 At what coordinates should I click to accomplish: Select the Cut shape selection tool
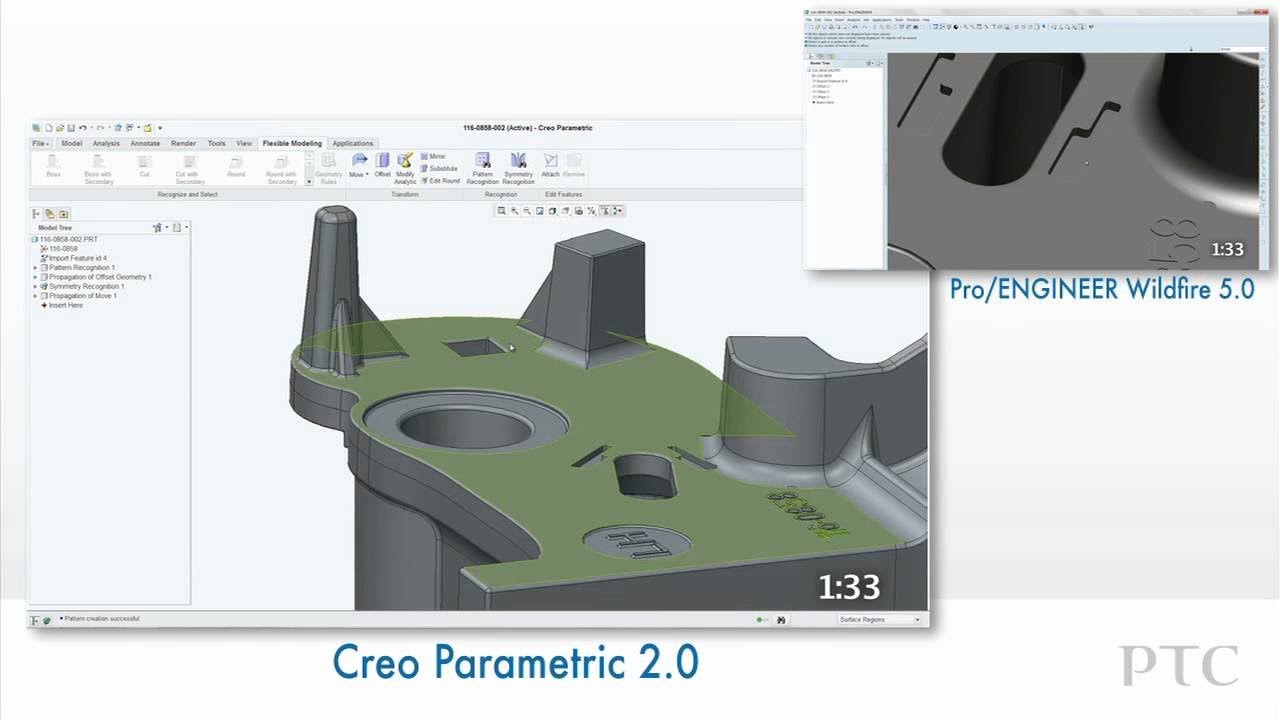pyautogui.click(x=145, y=165)
